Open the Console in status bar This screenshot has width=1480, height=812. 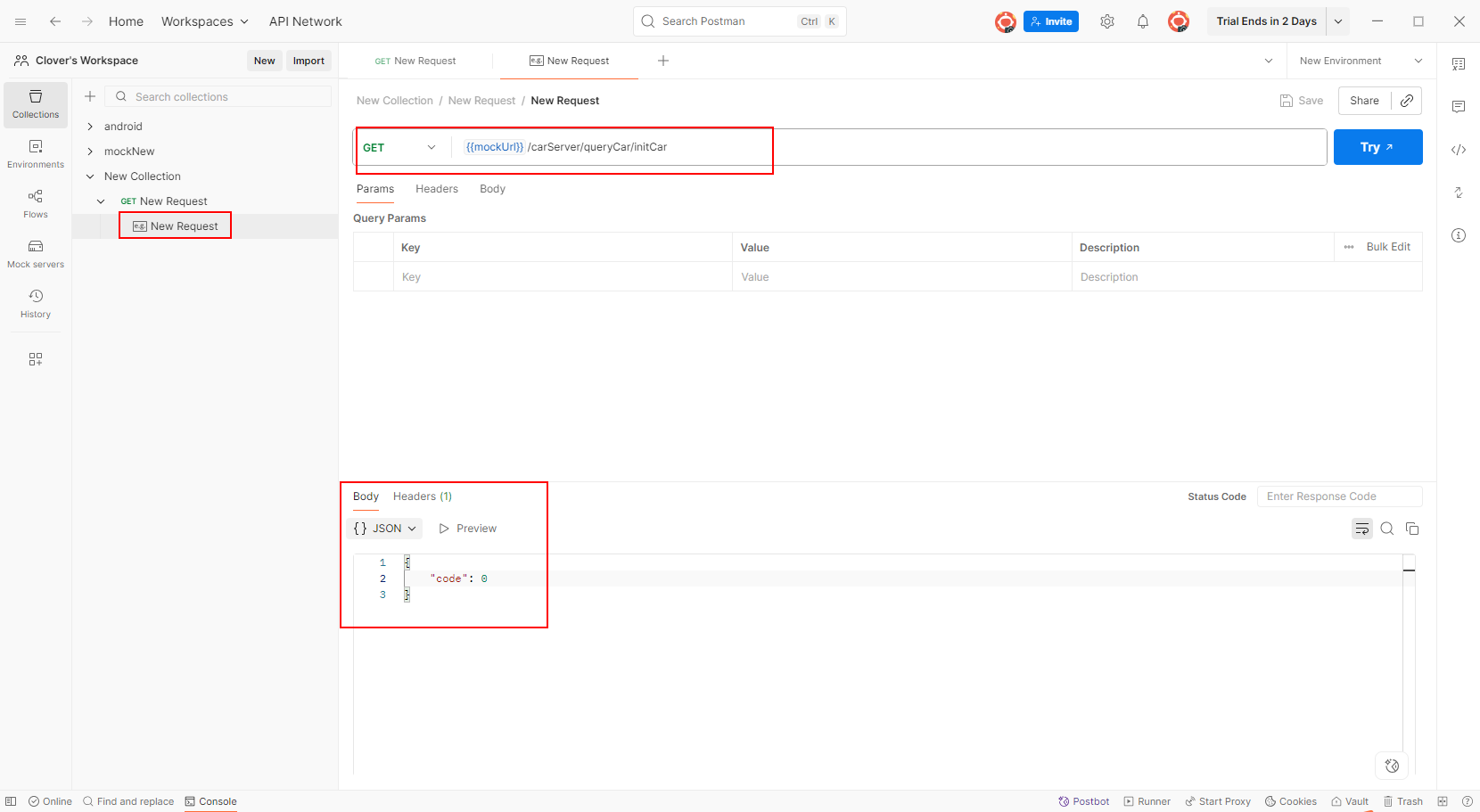click(211, 801)
